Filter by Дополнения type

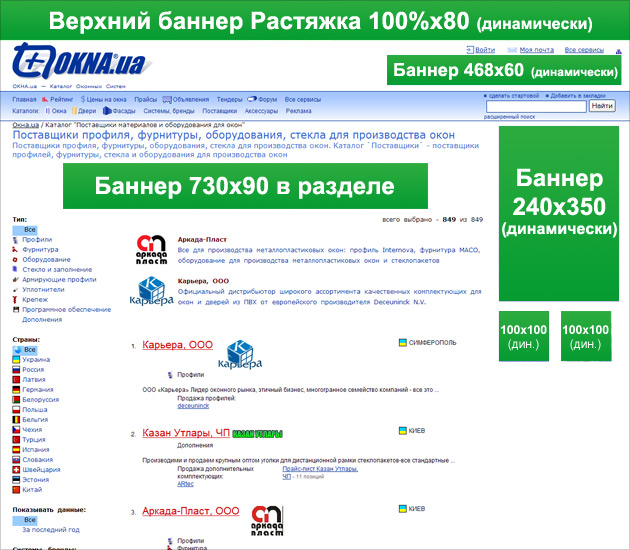[42, 320]
